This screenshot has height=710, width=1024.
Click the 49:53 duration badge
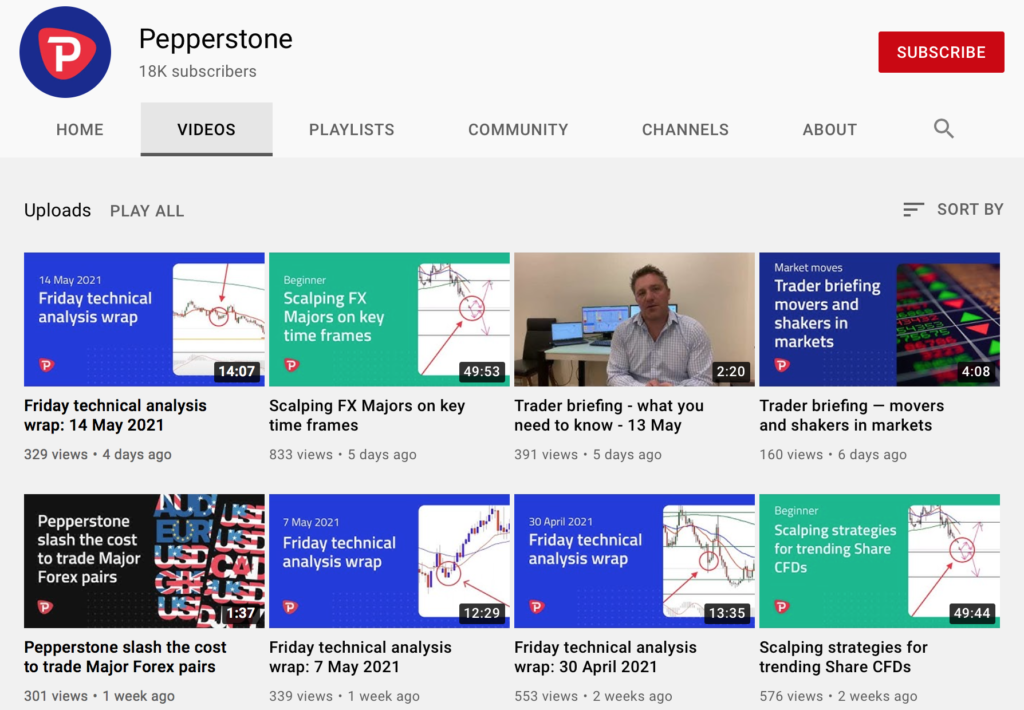tap(481, 372)
